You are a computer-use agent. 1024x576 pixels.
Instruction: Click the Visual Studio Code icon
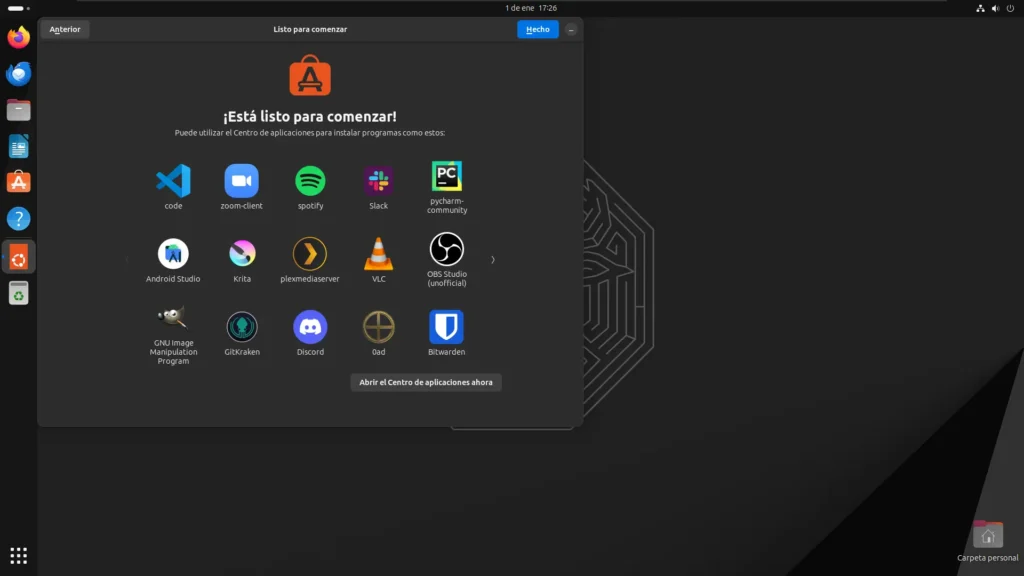point(173,180)
